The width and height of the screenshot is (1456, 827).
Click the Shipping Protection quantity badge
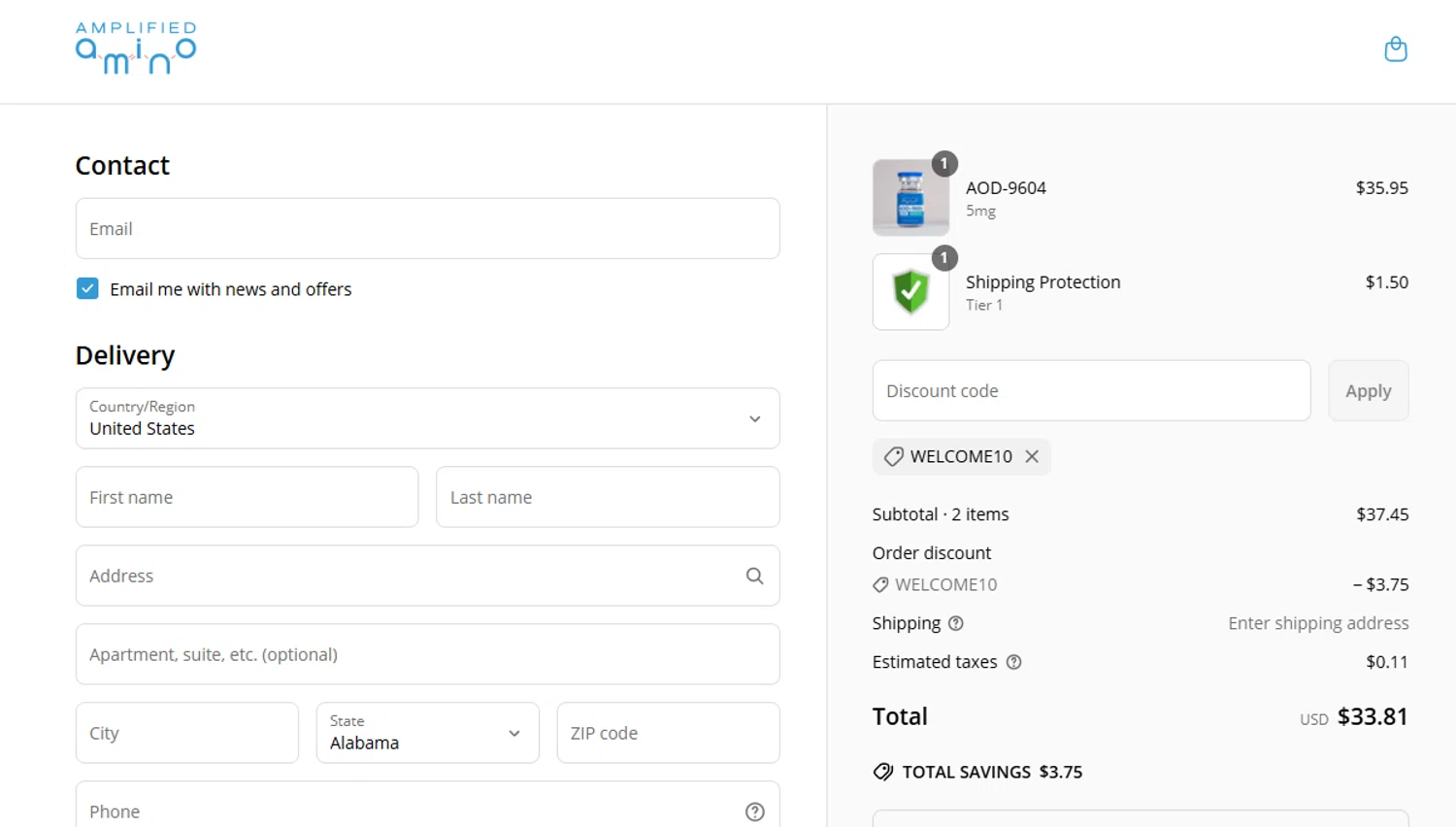tap(944, 257)
